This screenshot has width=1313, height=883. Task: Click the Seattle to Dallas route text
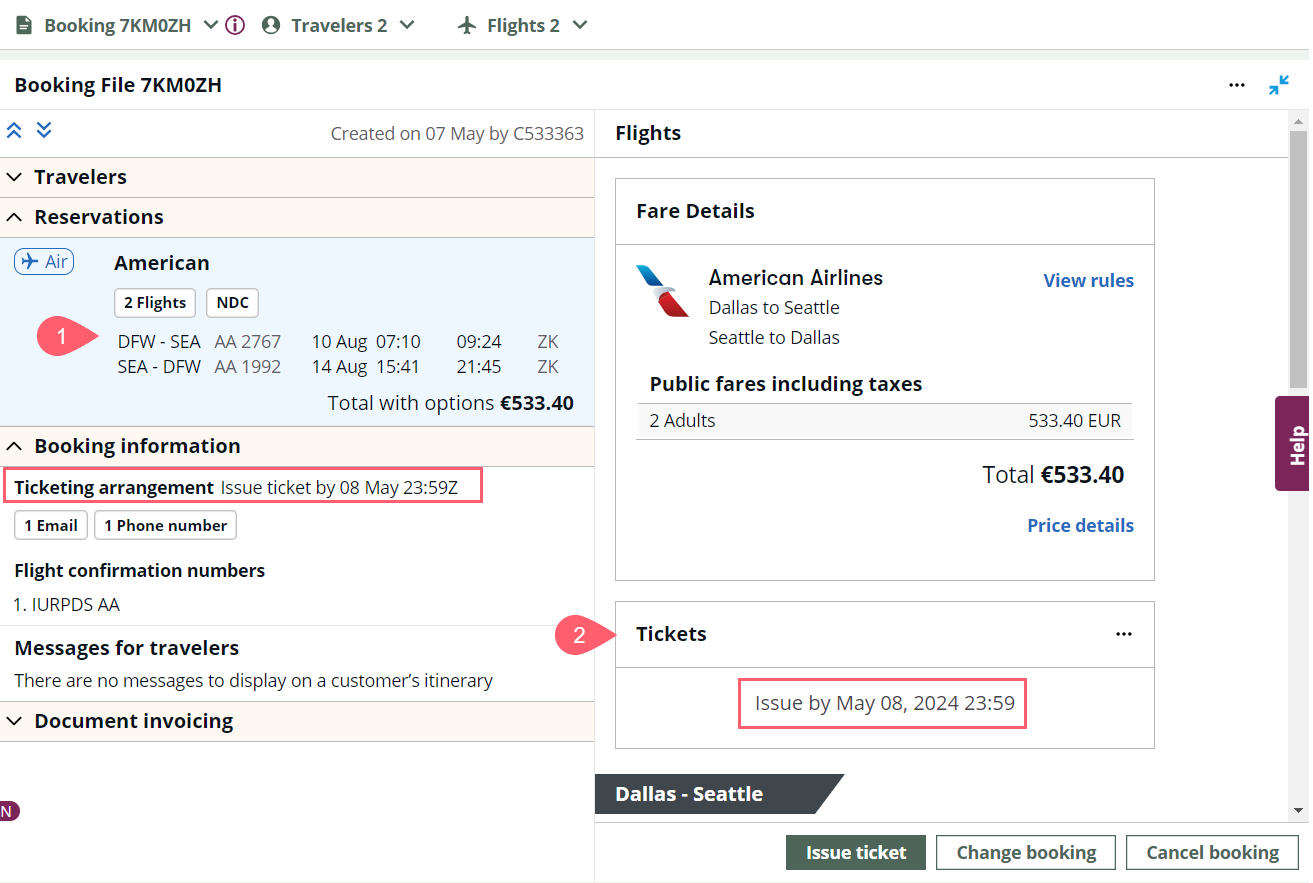[x=774, y=338]
